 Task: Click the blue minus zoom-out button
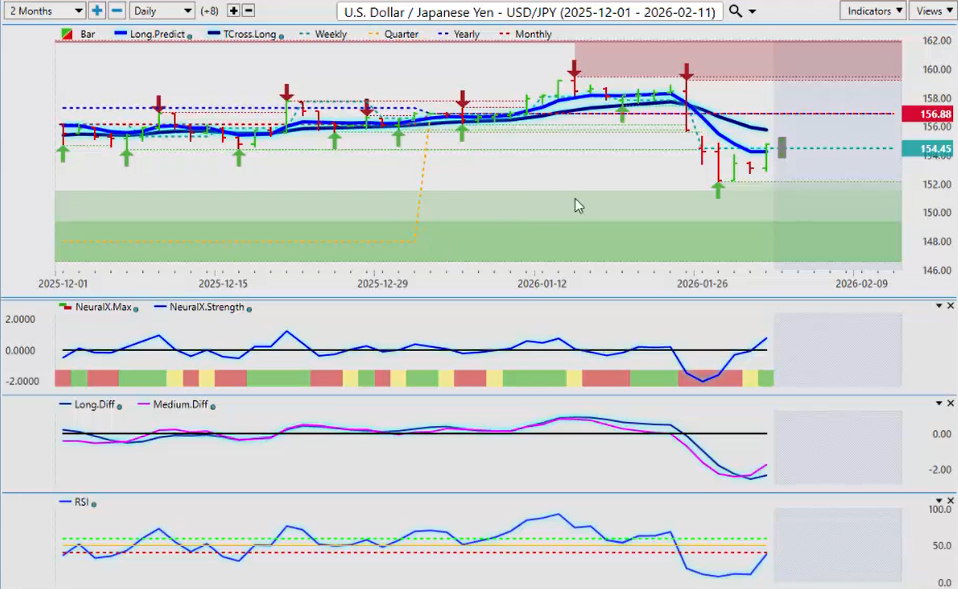116,10
